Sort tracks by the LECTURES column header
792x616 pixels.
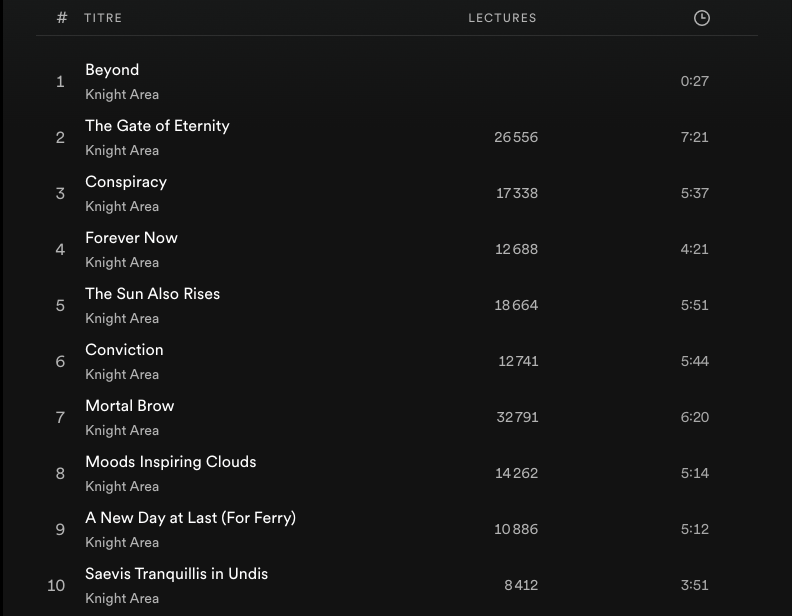click(x=502, y=18)
